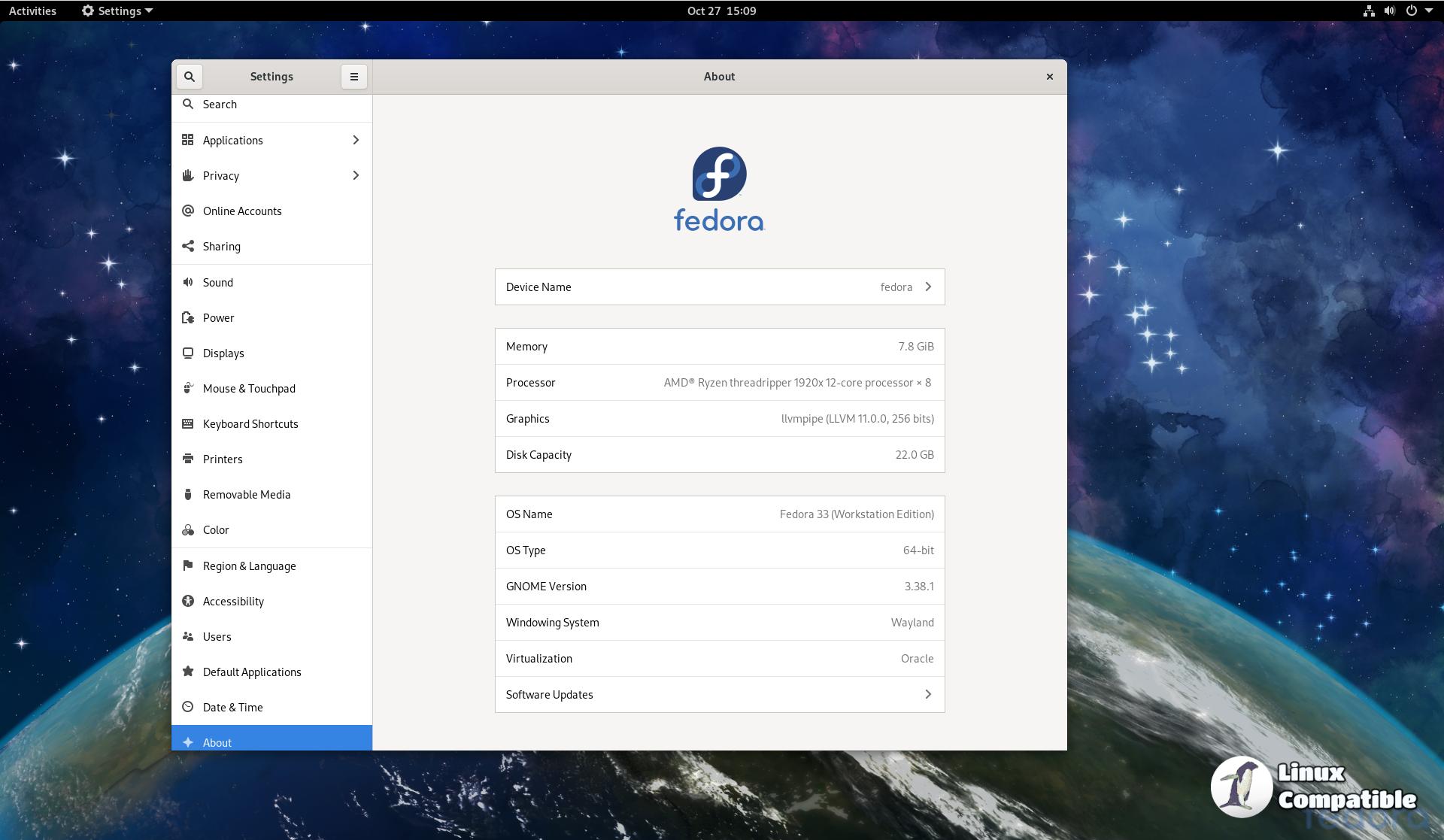Click the search magnifier button in Settings header
Image resolution: width=1444 pixels, height=840 pixels.
pyautogui.click(x=190, y=77)
